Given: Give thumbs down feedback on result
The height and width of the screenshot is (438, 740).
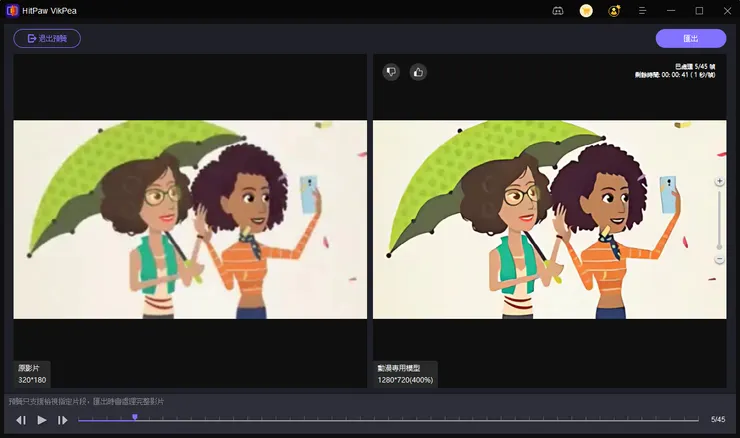Looking at the screenshot, I should (x=391, y=72).
